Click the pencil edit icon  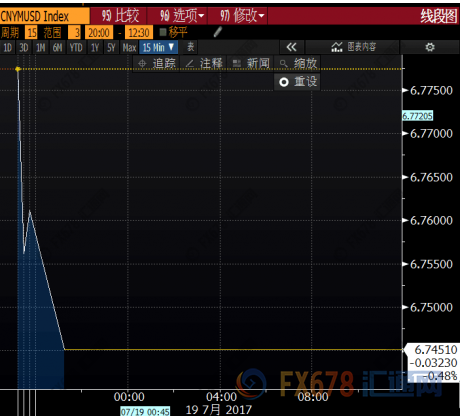(x=218, y=32)
